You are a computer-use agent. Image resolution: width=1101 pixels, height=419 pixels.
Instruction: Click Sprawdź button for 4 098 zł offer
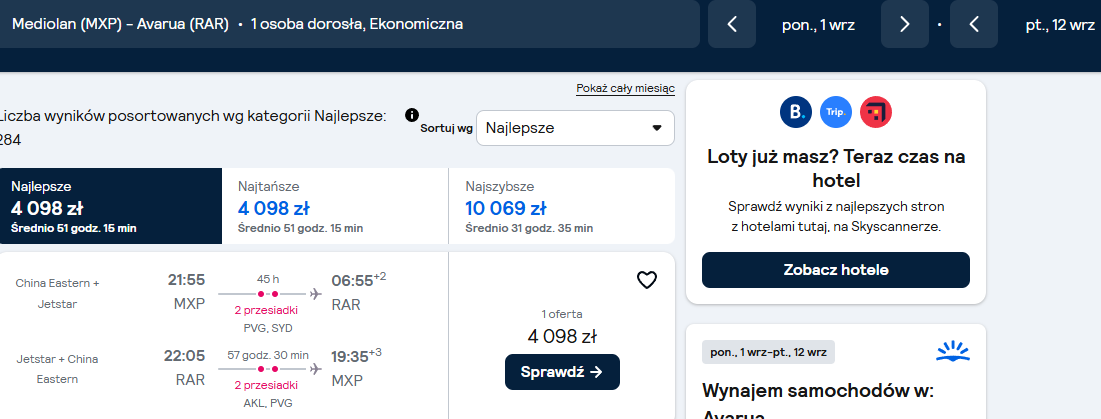(562, 372)
